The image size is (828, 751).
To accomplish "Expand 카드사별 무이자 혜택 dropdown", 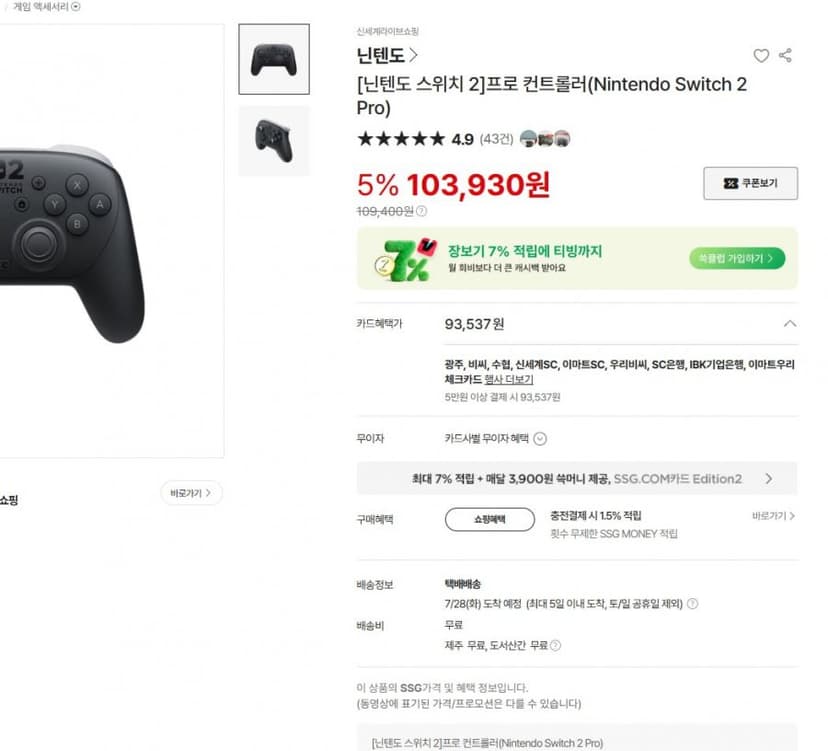I will pyautogui.click(x=495, y=438).
